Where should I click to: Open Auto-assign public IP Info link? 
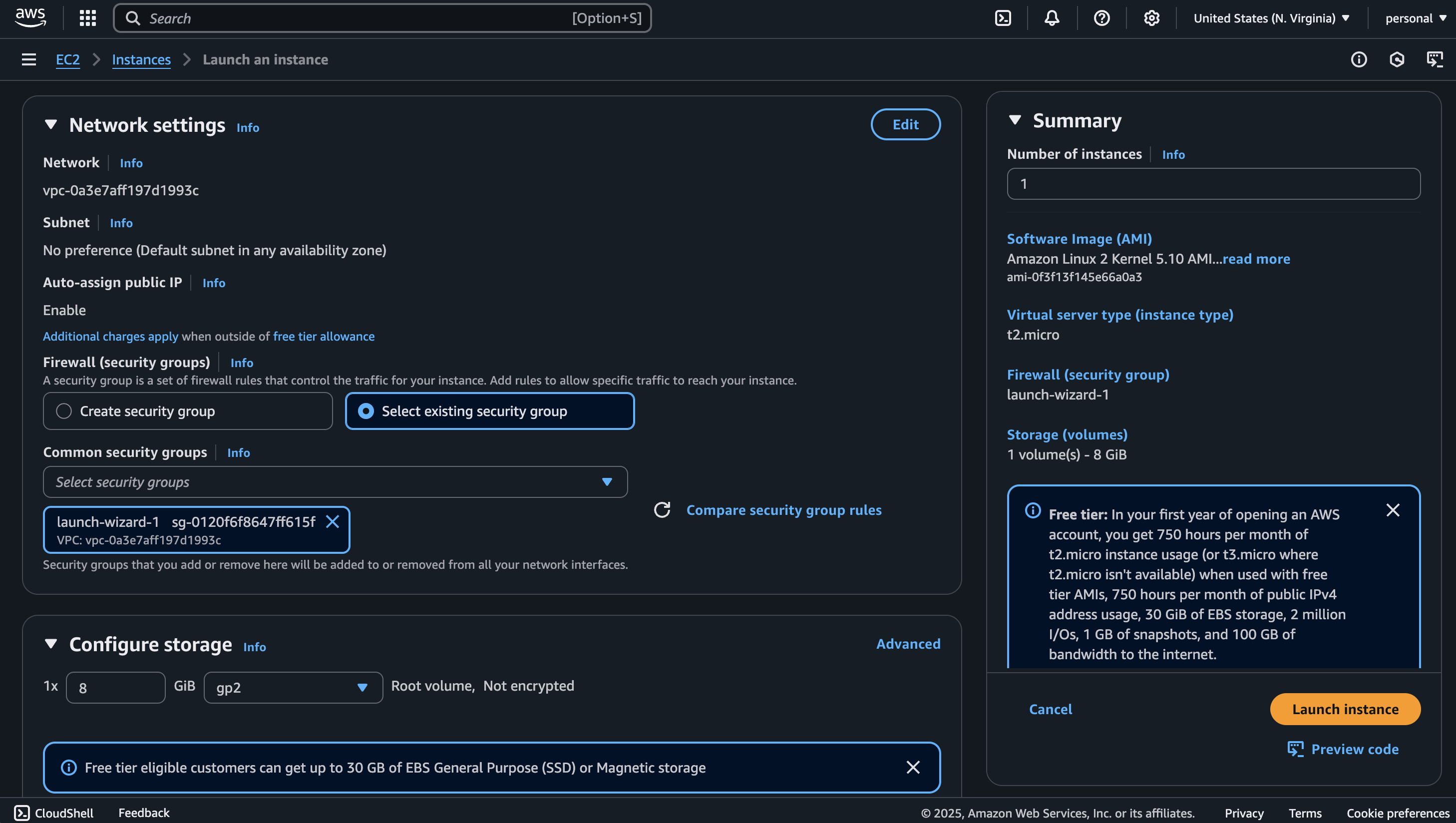pos(214,283)
